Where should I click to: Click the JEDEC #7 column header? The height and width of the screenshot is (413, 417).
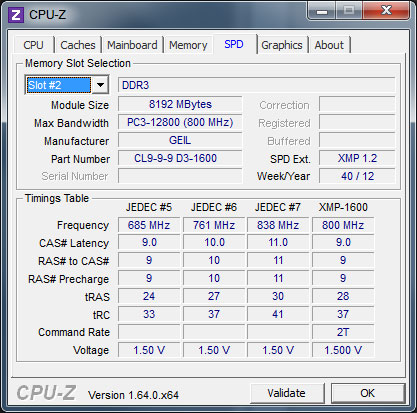click(x=278, y=207)
